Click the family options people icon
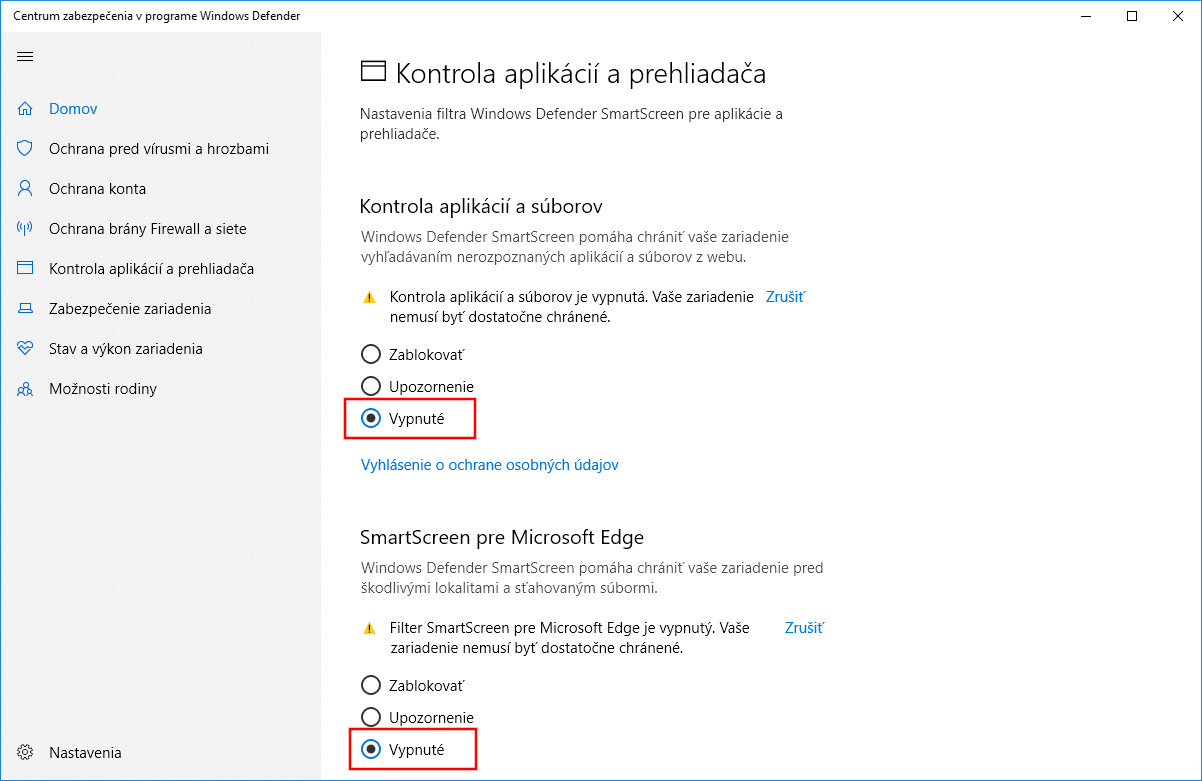Image resolution: width=1202 pixels, height=781 pixels. point(25,389)
